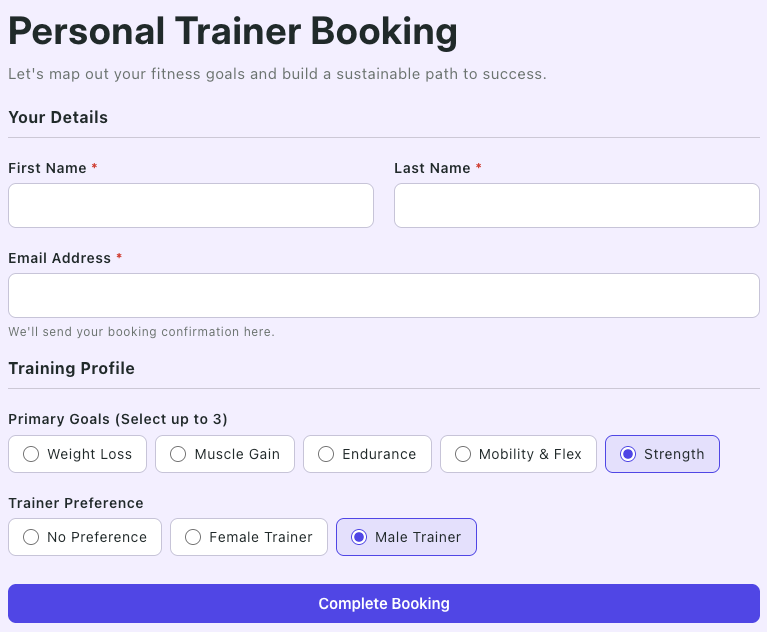Click the 'Email Address' field label
This screenshot has height=632, width=767.
click(x=60, y=258)
